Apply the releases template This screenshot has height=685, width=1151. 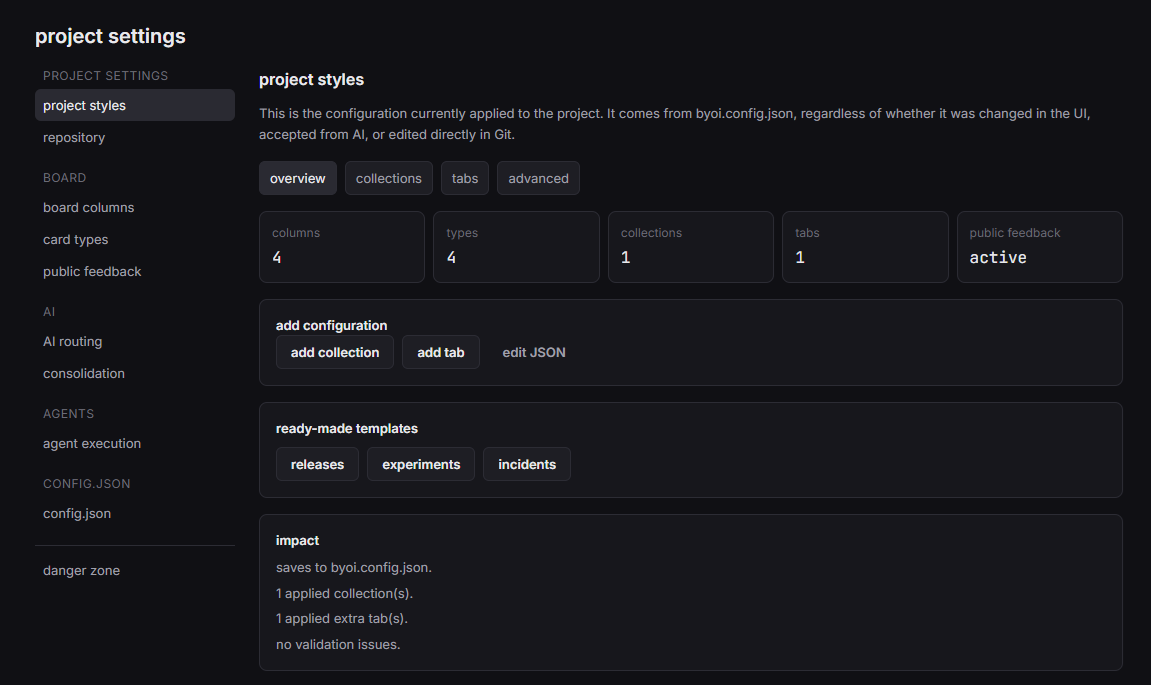317,464
